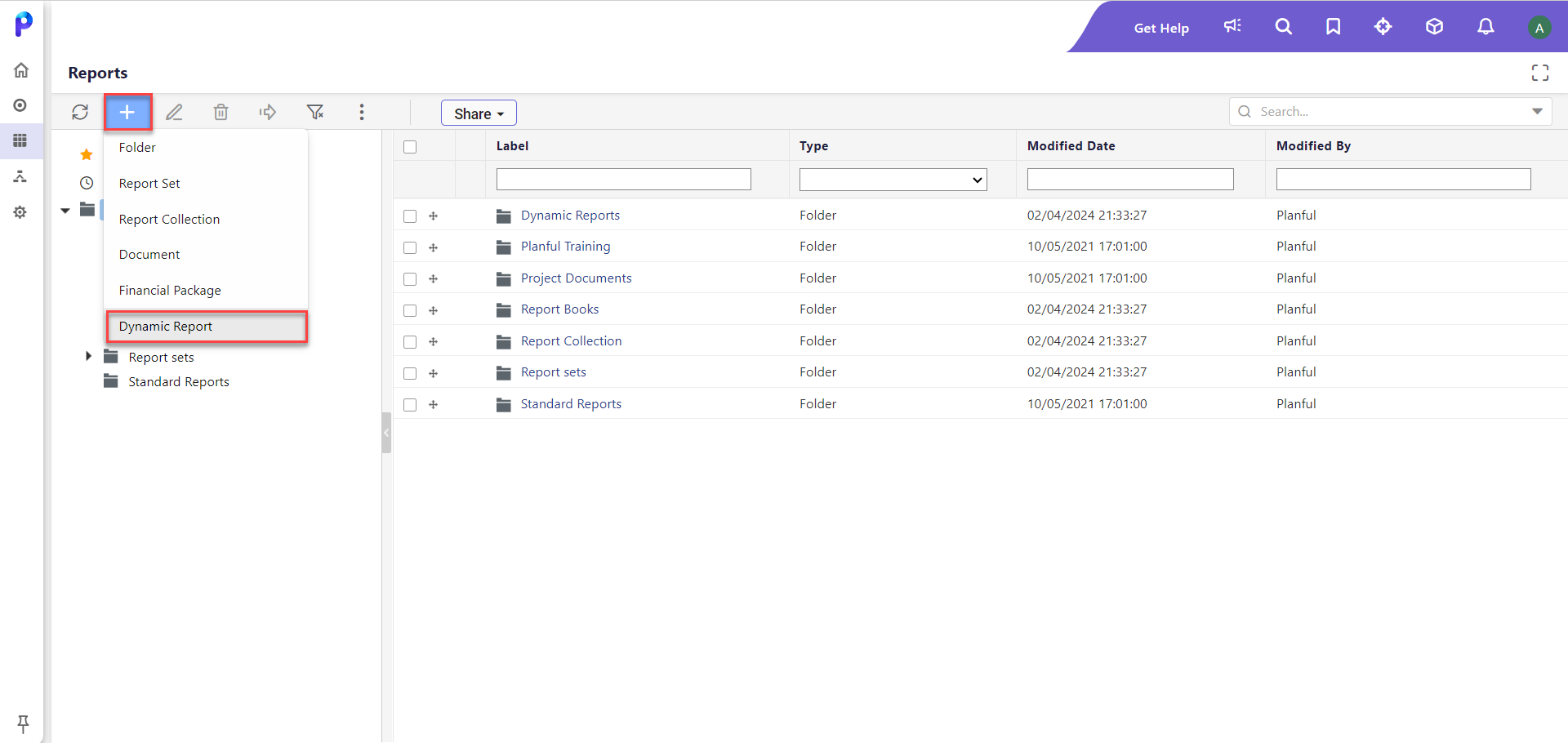Viewport: 1568px width, 743px height.
Task: Click the cube icon in header
Action: pyautogui.click(x=1434, y=26)
